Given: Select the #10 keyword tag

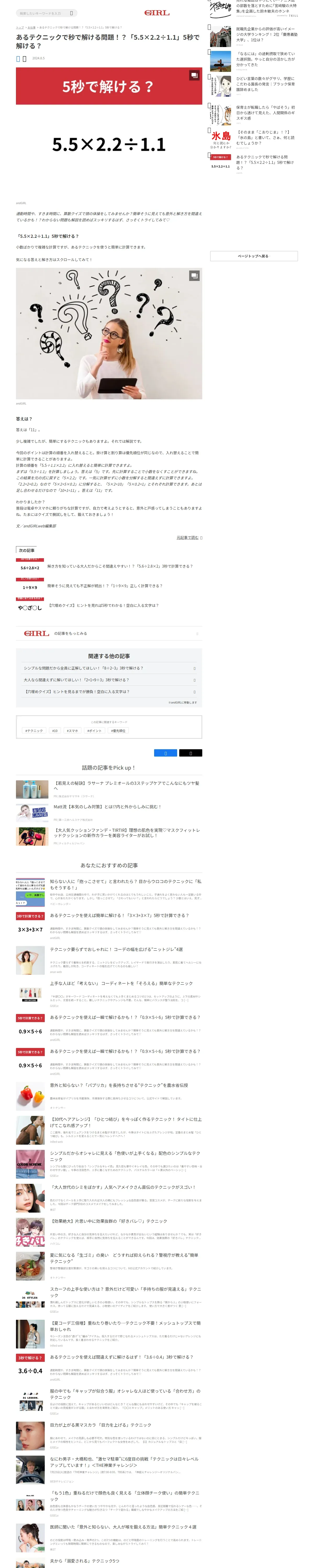Looking at the screenshot, I should point(55,730).
